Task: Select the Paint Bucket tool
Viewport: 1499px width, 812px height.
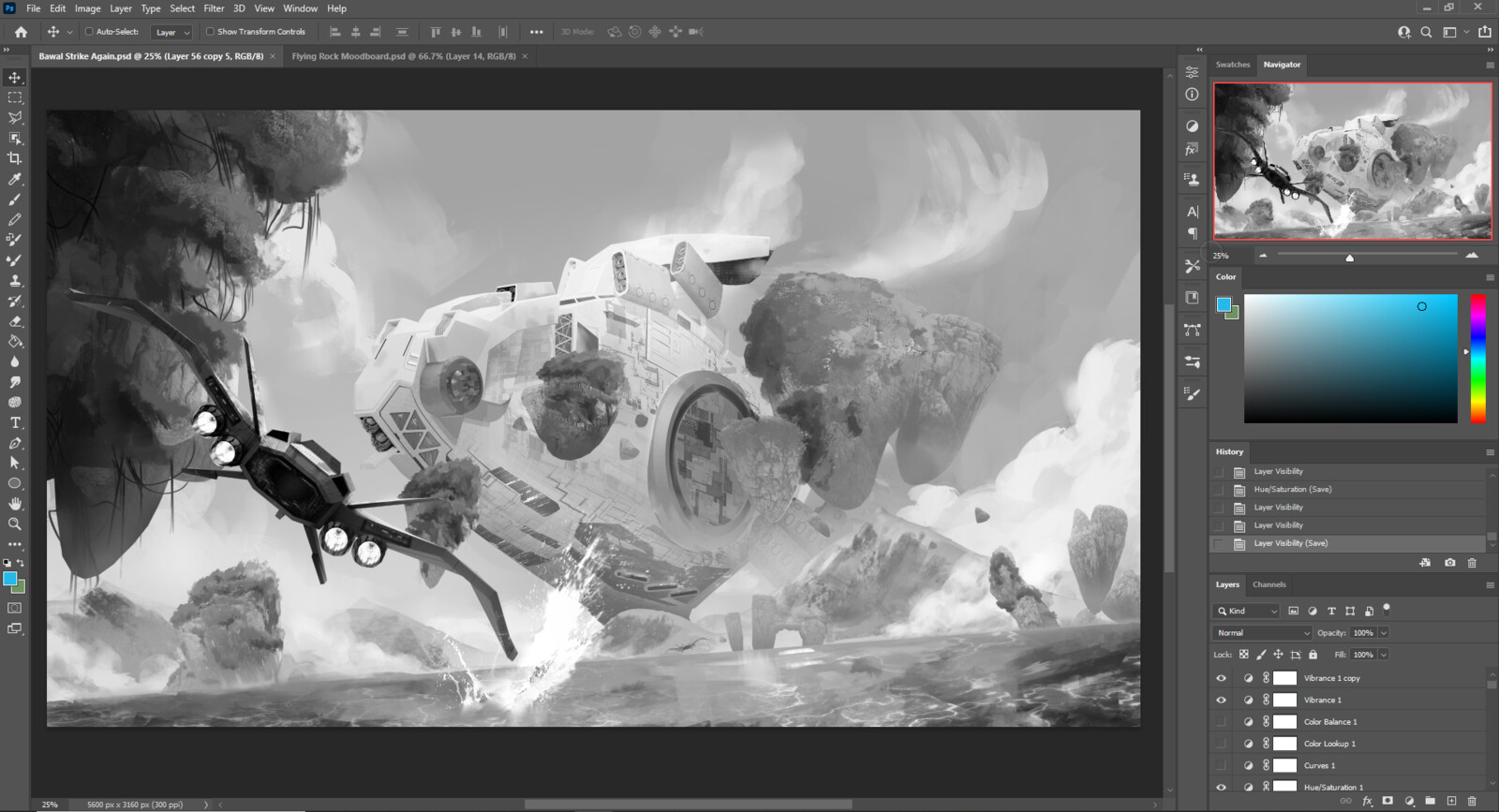Action: click(x=15, y=342)
